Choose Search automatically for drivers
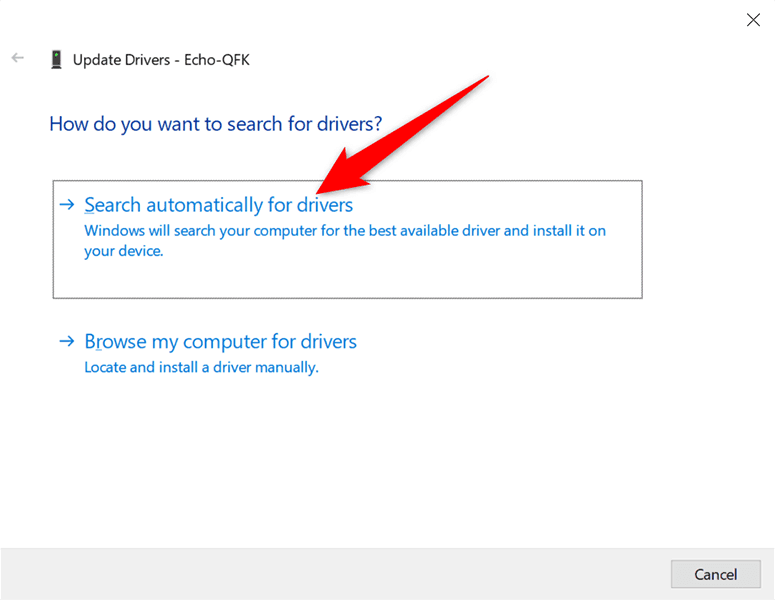 (347, 239)
